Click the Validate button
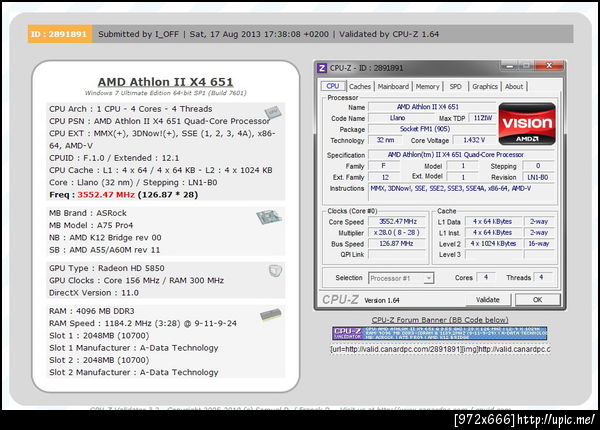The height and width of the screenshot is (430, 600). click(488, 300)
